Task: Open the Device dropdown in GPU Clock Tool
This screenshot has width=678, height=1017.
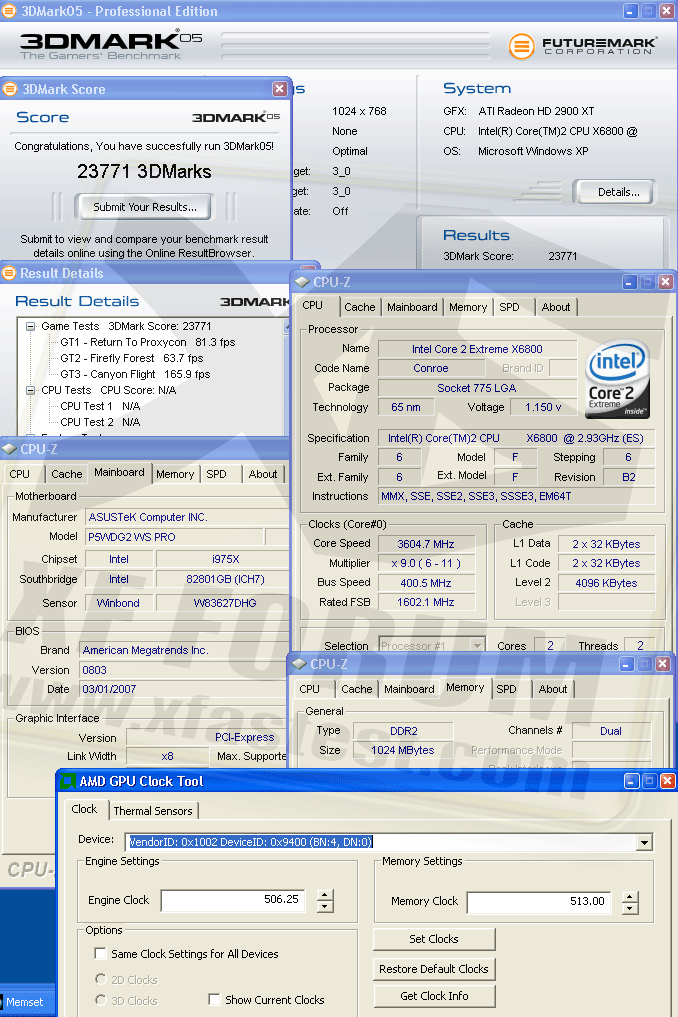Action: (644, 843)
